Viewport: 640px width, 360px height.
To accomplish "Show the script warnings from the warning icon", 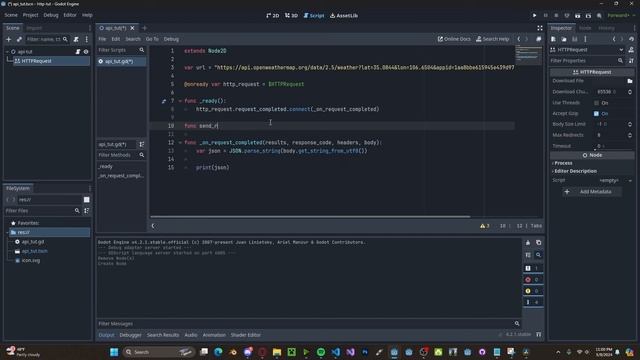I will pos(484,226).
